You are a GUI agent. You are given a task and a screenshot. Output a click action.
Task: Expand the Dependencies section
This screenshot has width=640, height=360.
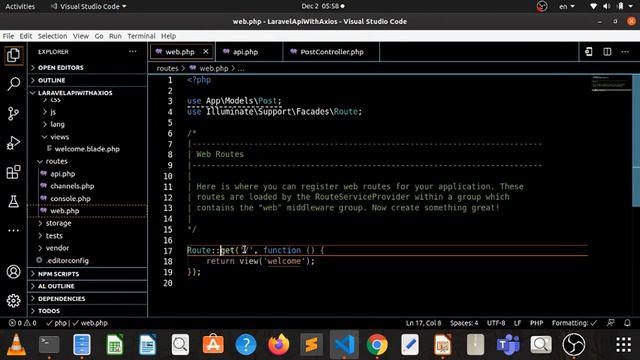[x=87, y=299]
